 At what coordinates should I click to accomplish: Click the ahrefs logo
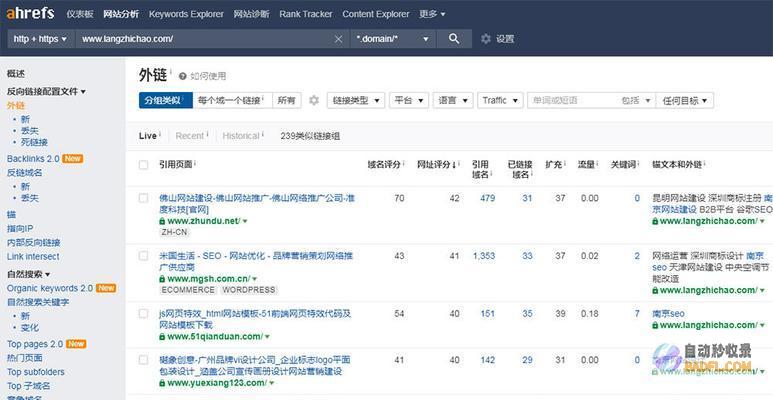[30, 13]
